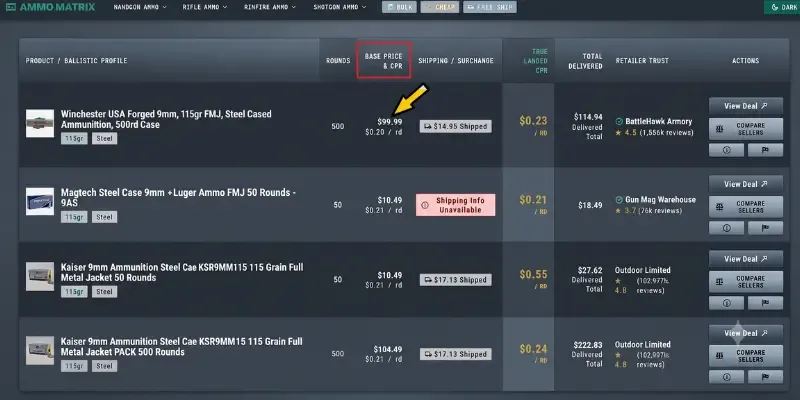Screen dimensions: 800x400
Task: Open Winchester USA Forged product thumbnail
Action: 40,123
